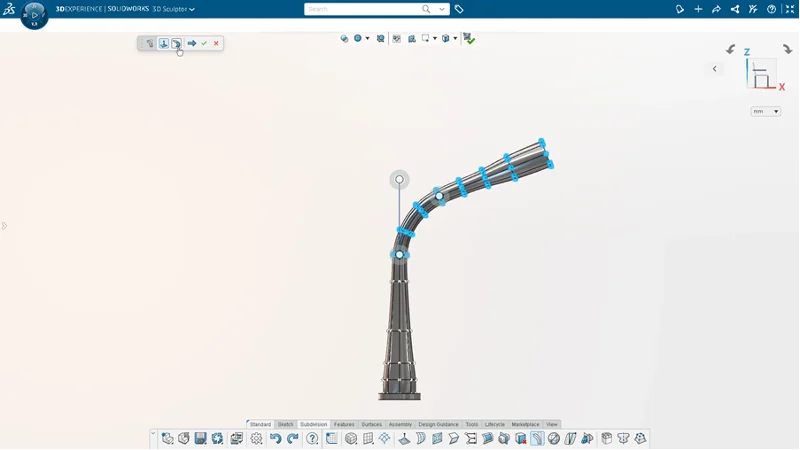Screen dimensions: 800x450
Task: Select the box primitive subdivision tool
Action: coord(351,438)
